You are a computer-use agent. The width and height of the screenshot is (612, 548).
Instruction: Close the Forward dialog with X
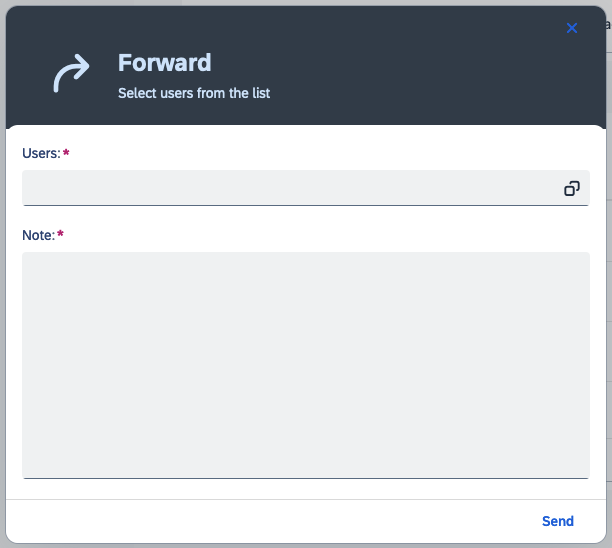click(572, 28)
